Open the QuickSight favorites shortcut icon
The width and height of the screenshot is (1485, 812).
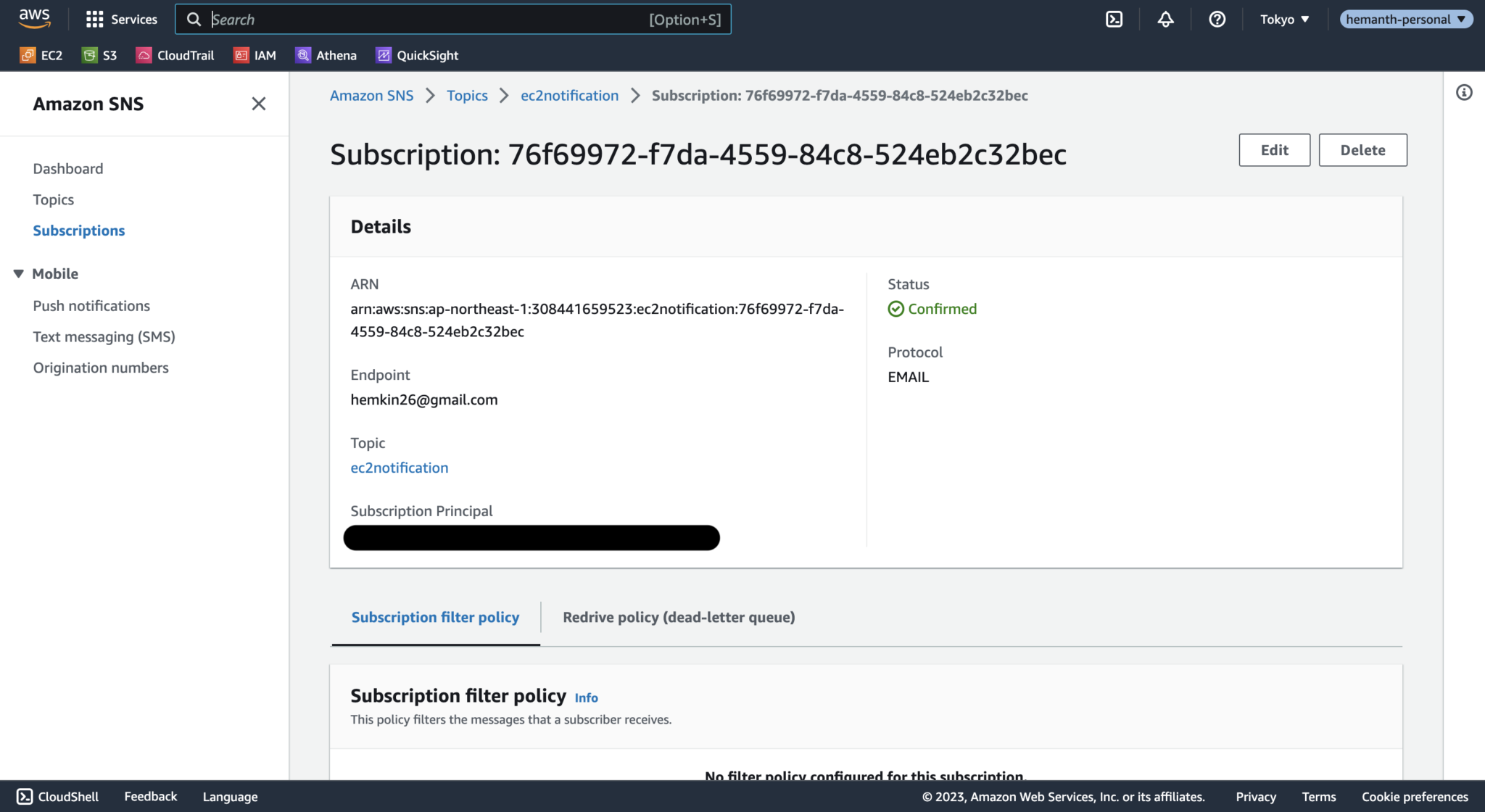point(383,55)
